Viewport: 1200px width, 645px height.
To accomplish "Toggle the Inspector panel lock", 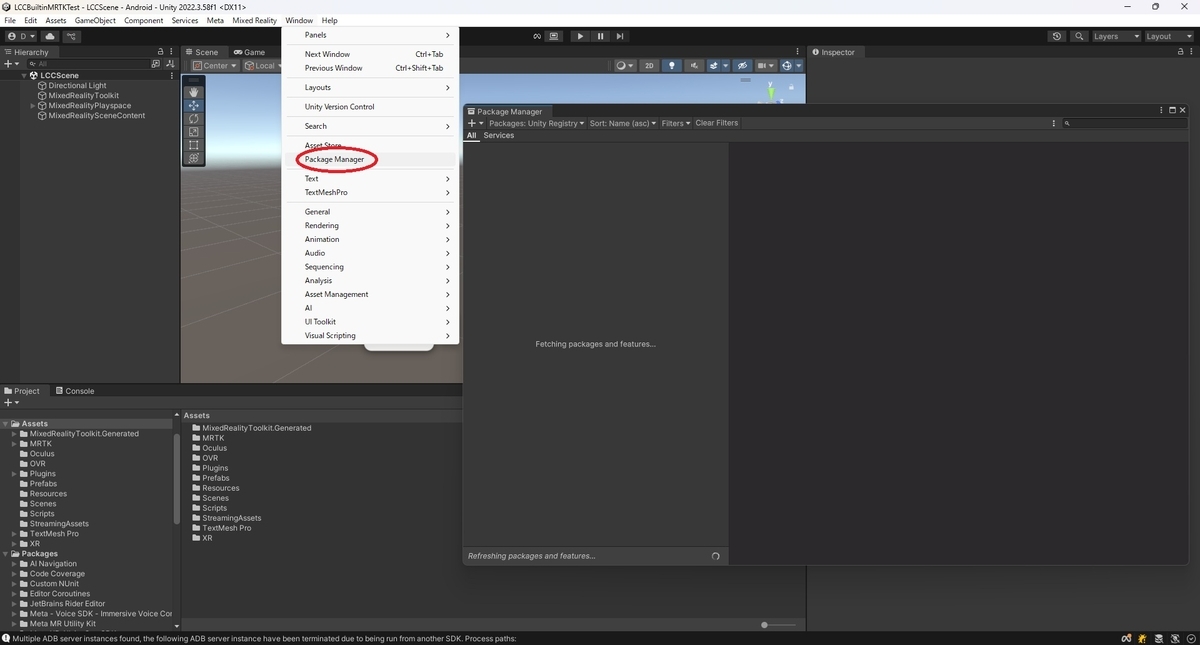I will tap(1183, 52).
